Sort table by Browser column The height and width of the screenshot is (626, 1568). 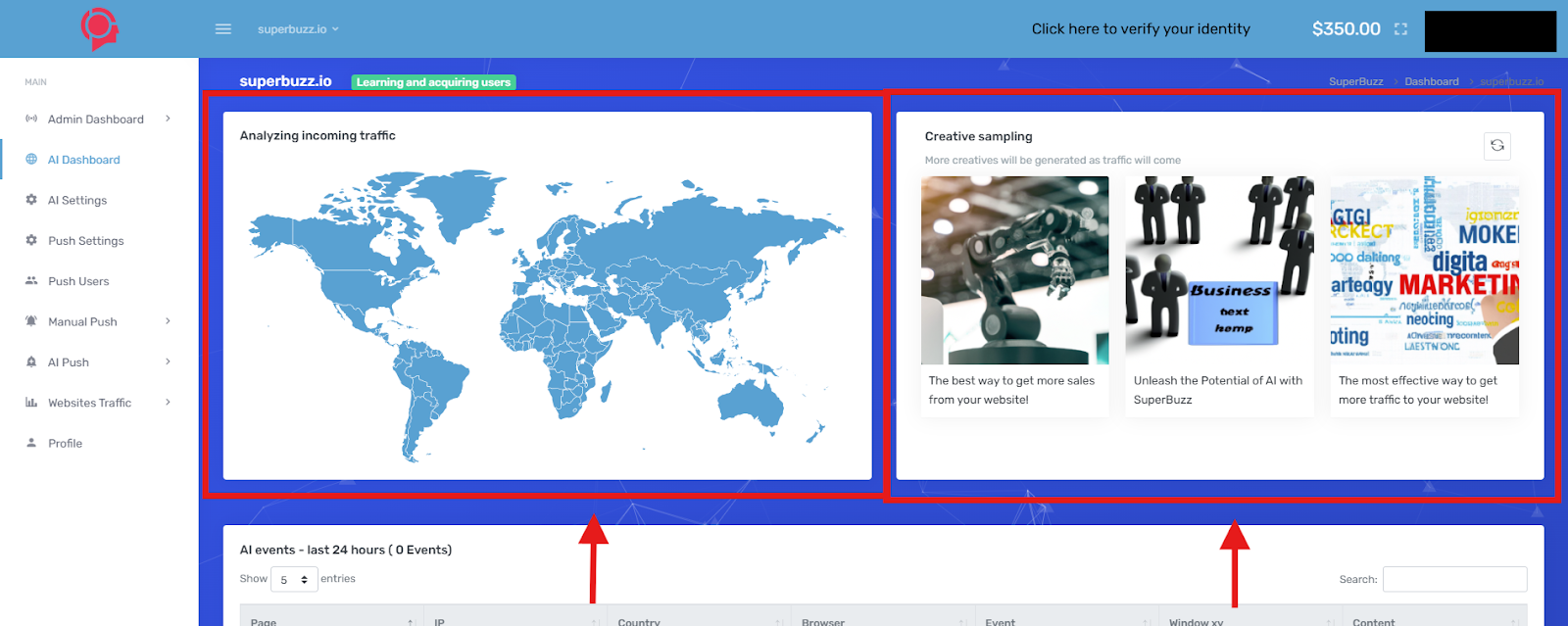point(883,616)
